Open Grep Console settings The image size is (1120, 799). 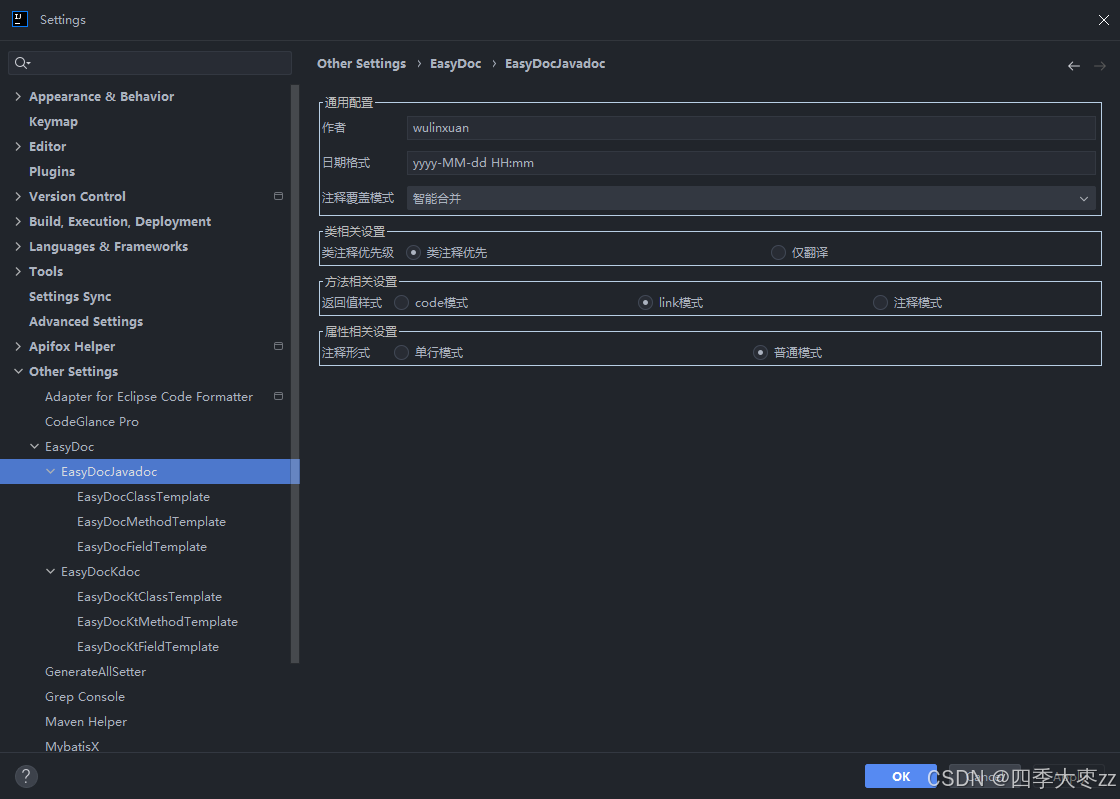(x=84, y=696)
